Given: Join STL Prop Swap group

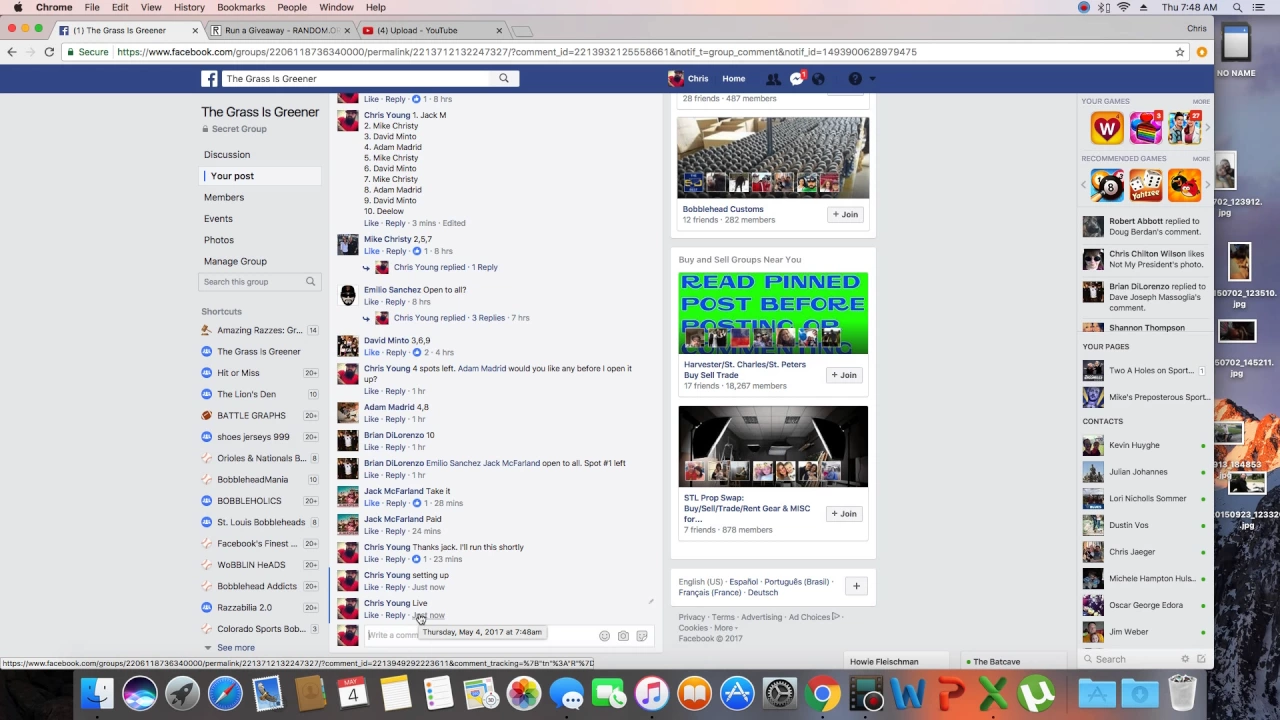Looking at the screenshot, I should tap(845, 514).
